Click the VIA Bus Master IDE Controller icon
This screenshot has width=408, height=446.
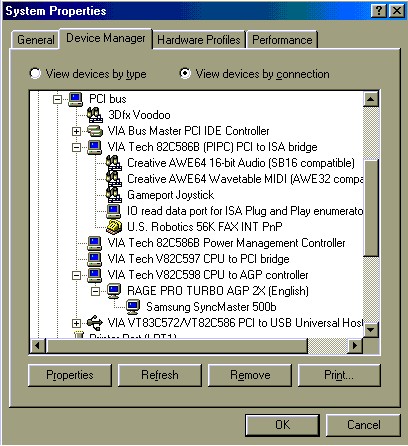(95, 131)
